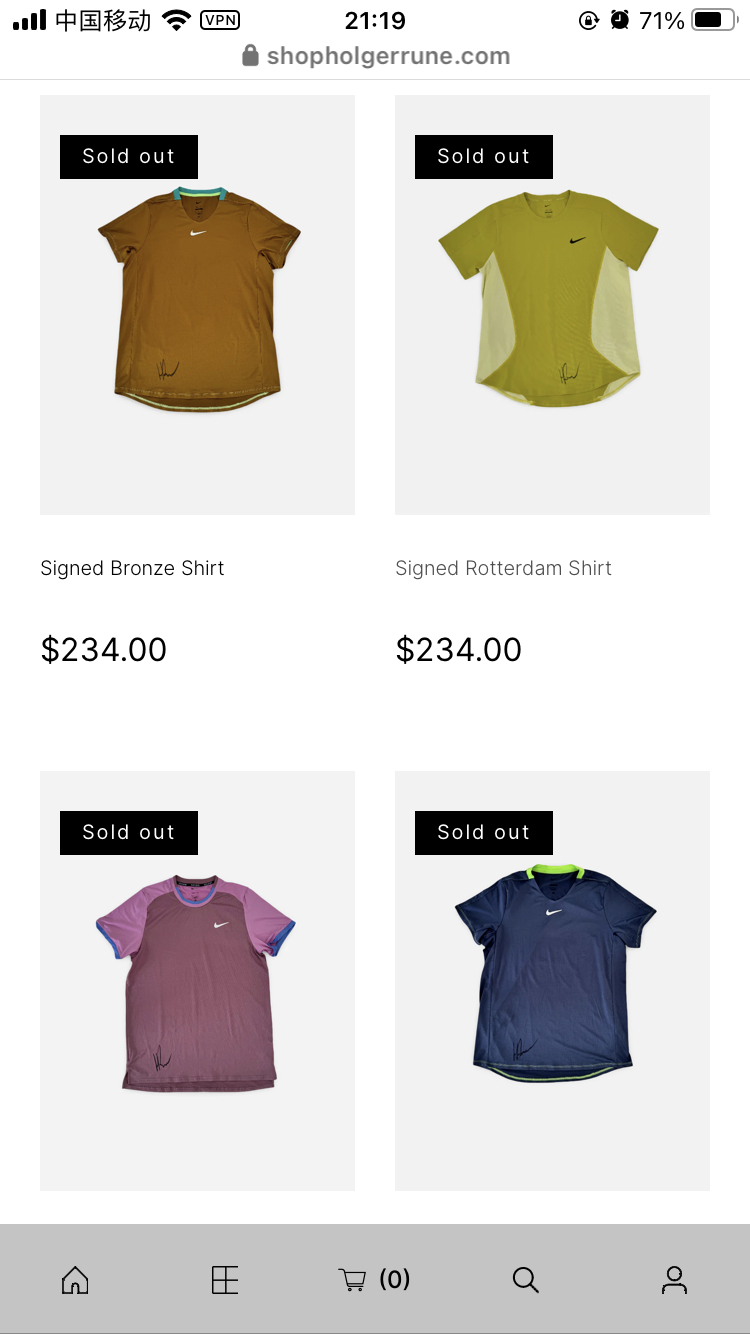
Task: Tap the cart item count (0)
Action: click(395, 1279)
